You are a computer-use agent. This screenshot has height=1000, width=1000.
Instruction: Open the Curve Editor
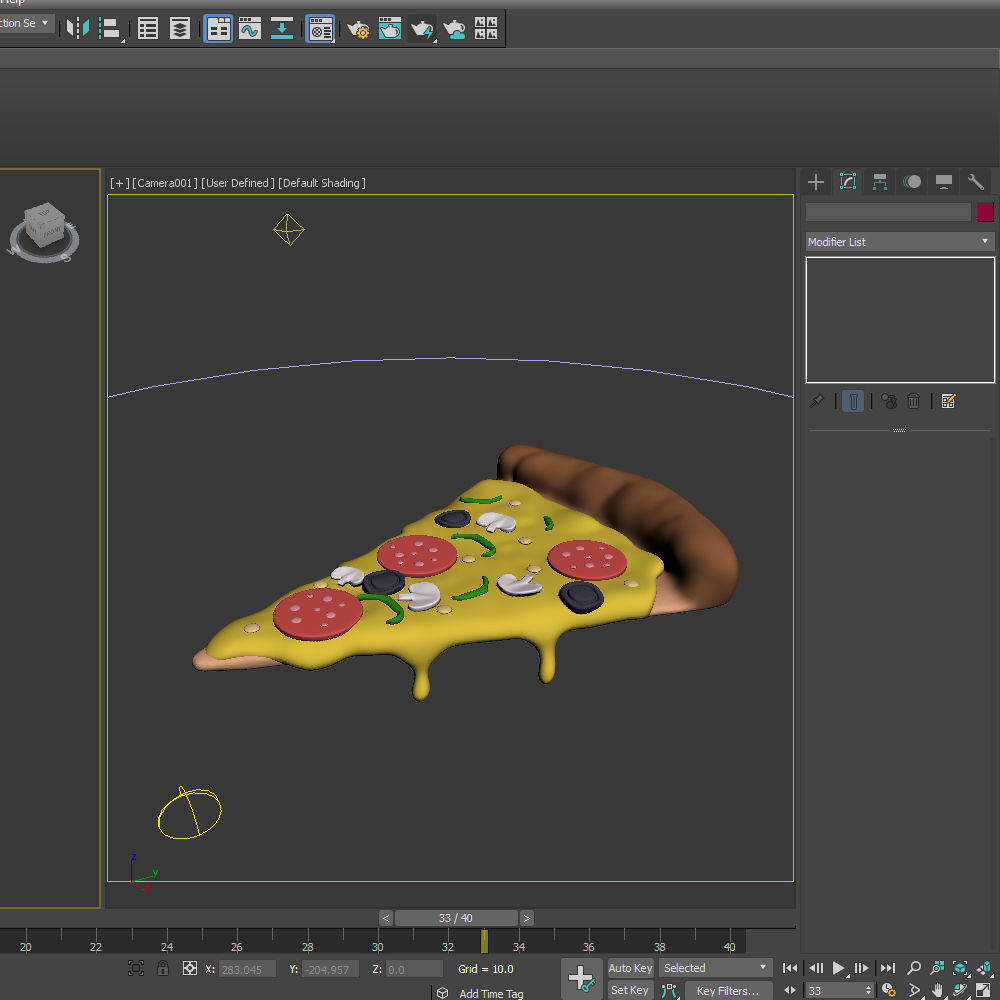pyautogui.click(x=250, y=29)
